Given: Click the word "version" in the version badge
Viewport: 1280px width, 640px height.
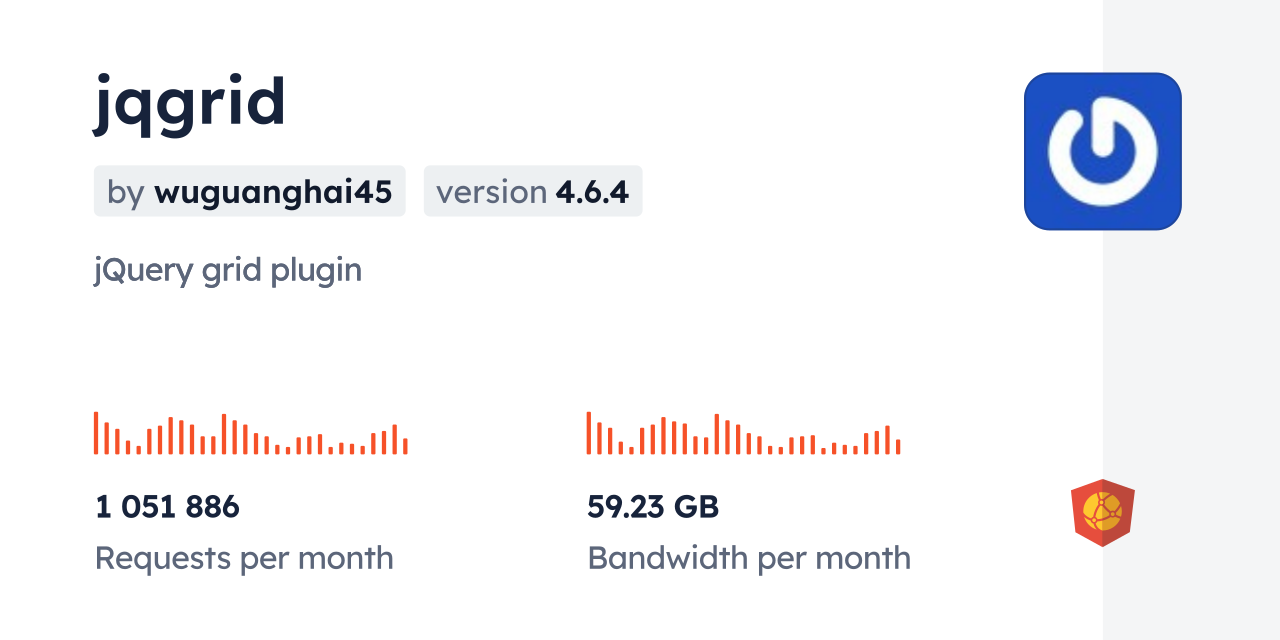Looking at the screenshot, I should (x=491, y=191).
